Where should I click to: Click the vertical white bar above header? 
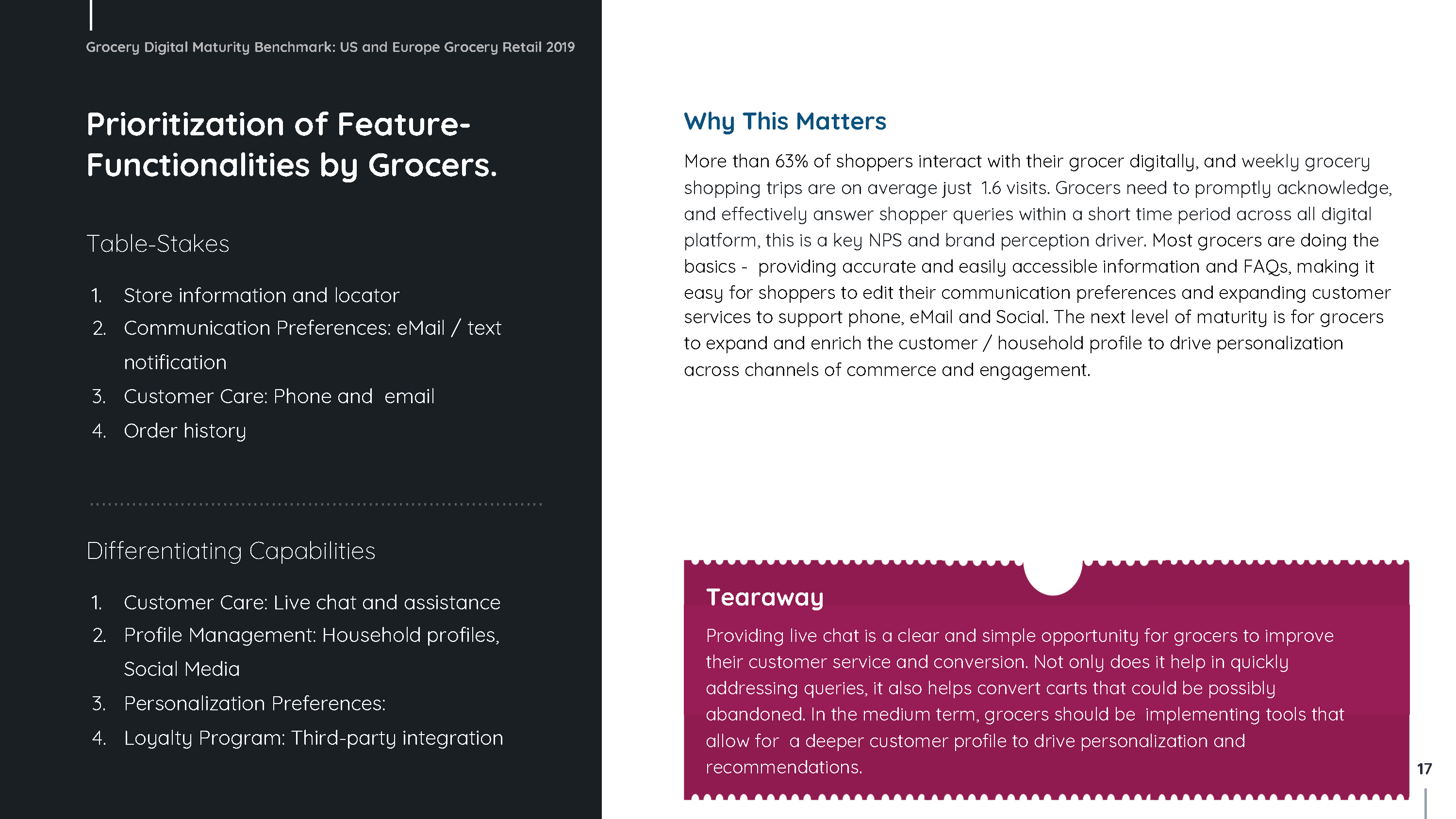coord(91,15)
